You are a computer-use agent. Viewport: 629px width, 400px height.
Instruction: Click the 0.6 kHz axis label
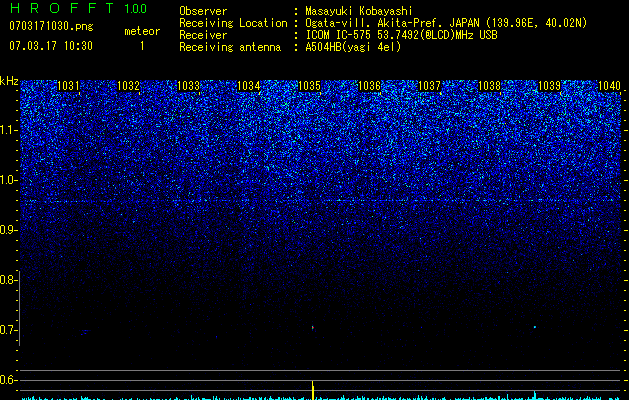click(8, 380)
